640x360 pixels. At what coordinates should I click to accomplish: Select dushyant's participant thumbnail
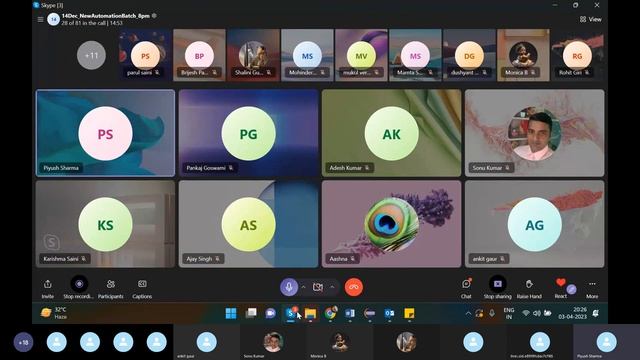click(469, 55)
